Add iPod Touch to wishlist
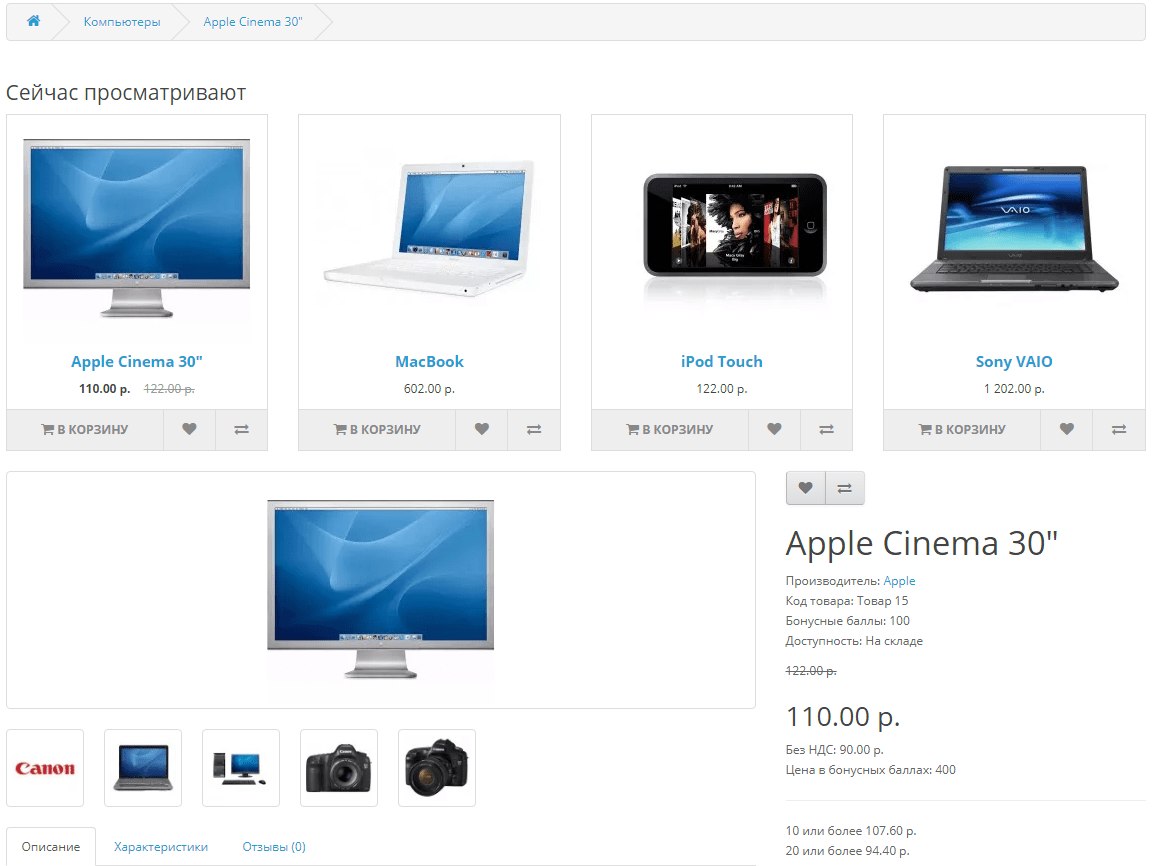Image resolution: width=1156 pixels, height=866 pixels. (774, 429)
